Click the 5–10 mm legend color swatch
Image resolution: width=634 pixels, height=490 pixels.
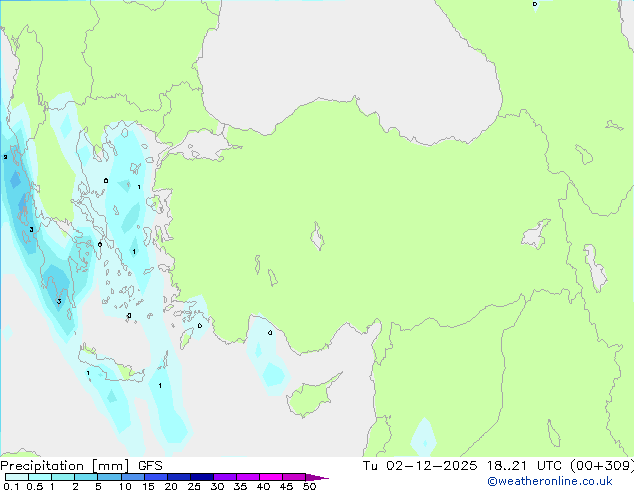[109, 477]
